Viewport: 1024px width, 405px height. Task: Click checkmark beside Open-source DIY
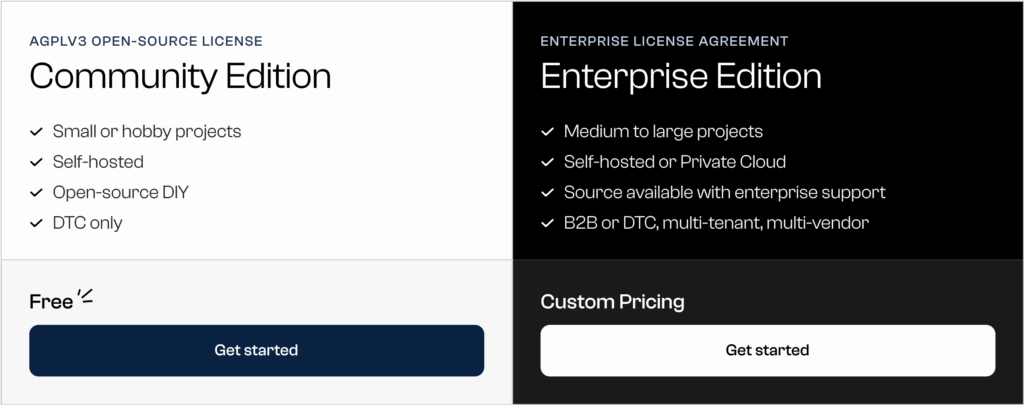tap(36, 192)
